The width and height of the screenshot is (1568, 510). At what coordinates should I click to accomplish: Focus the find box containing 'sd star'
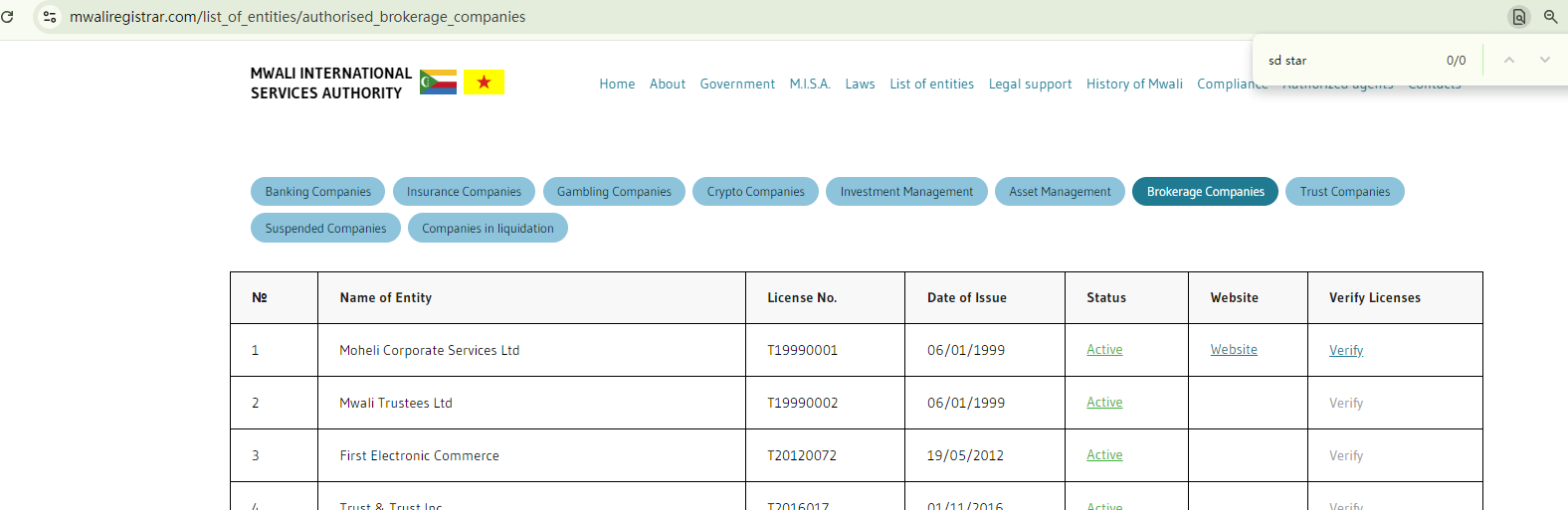pos(1348,61)
